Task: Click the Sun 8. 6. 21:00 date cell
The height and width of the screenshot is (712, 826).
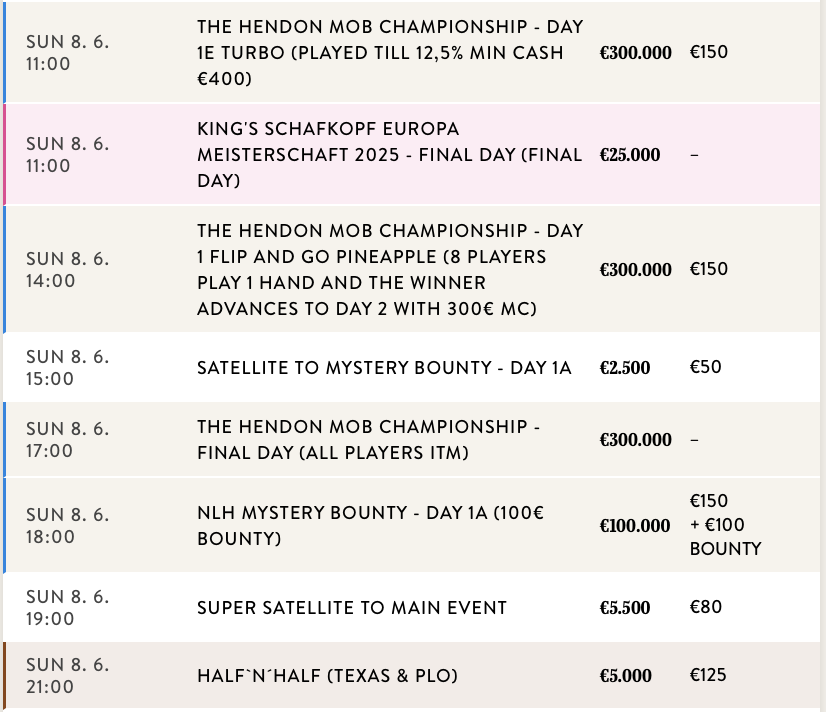Action: coord(67,675)
